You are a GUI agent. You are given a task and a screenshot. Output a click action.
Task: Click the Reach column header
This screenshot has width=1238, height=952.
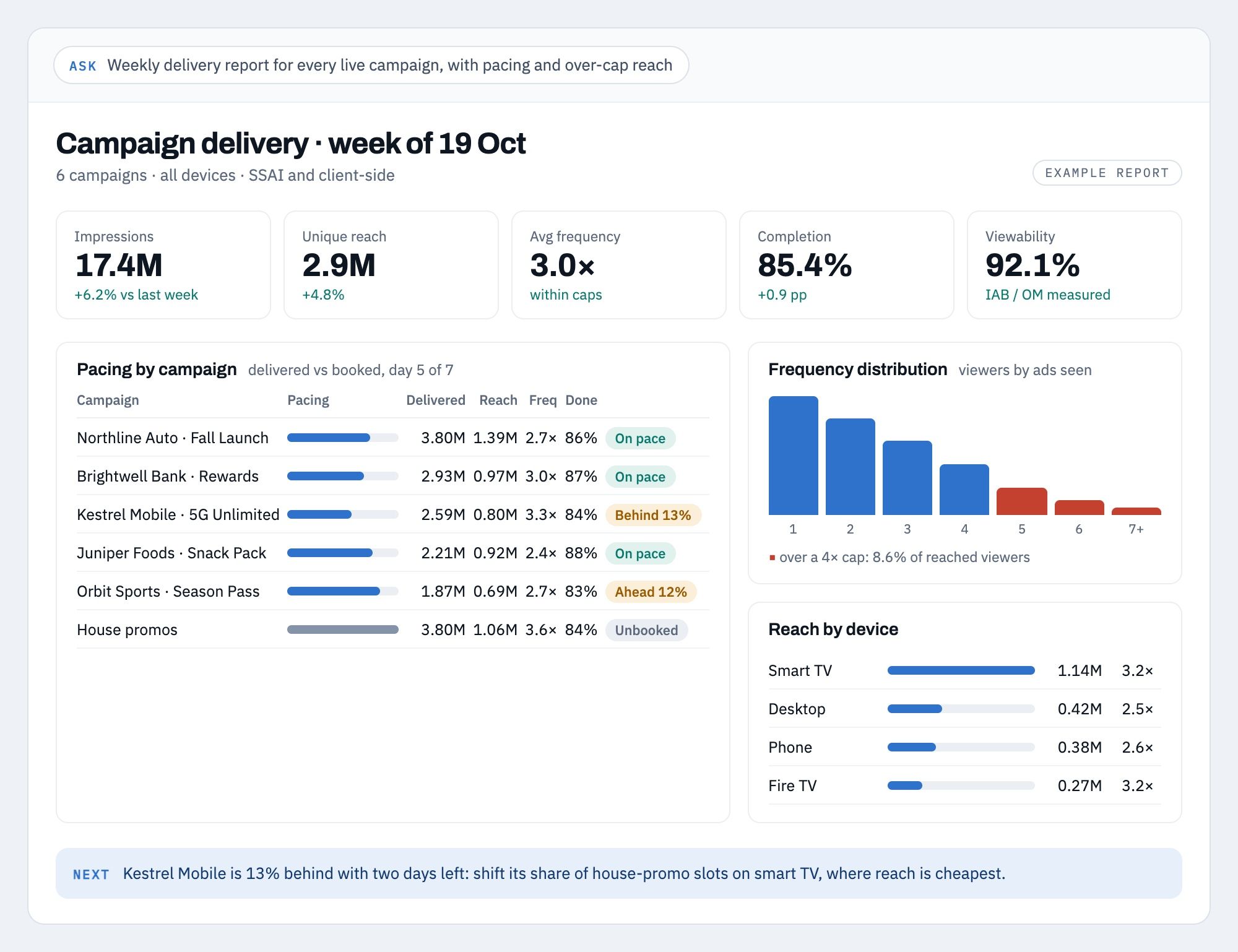point(498,400)
